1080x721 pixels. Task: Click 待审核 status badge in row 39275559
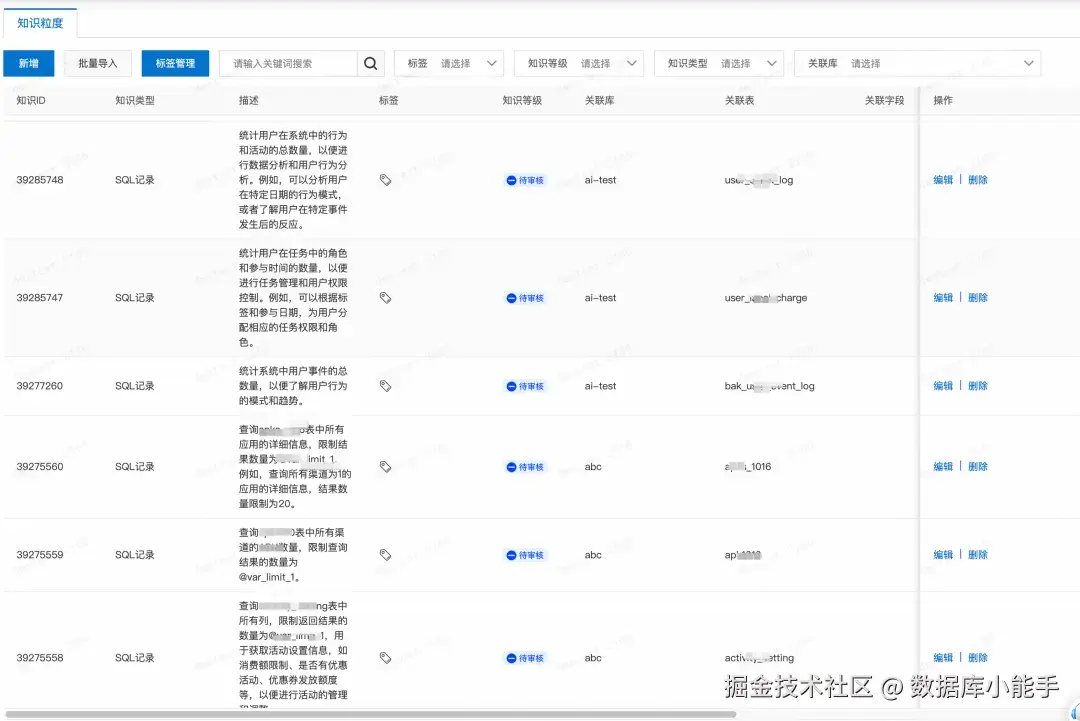(x=525, y=554)
